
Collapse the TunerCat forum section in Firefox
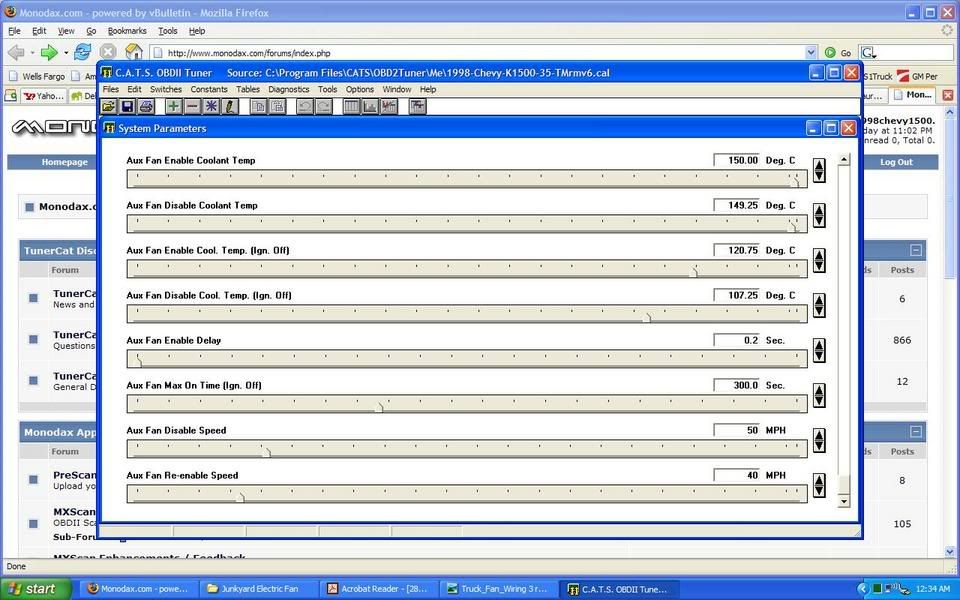point(916,250)
